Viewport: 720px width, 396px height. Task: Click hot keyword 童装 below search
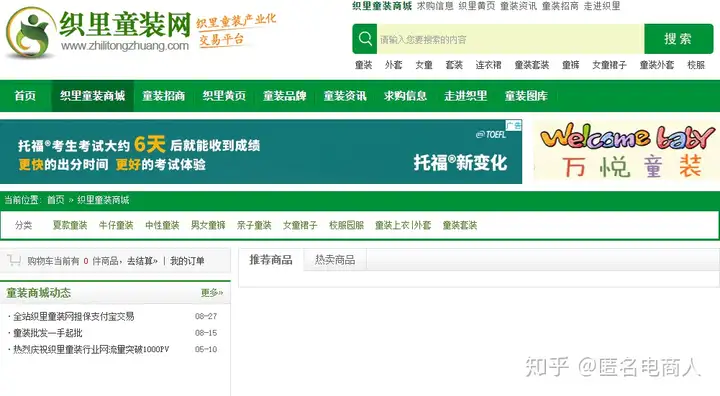(x=364, y=65)
